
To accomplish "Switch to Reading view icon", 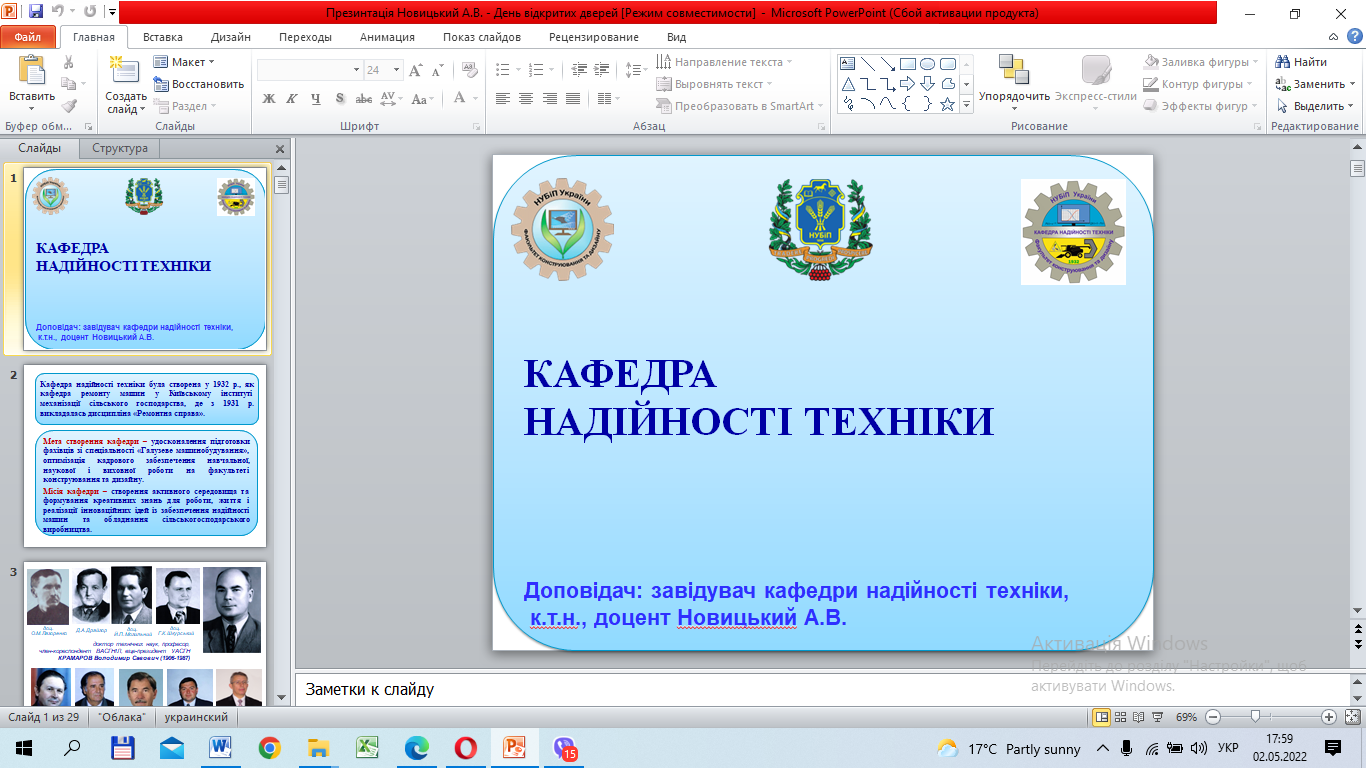I will tap(1138, 717).
